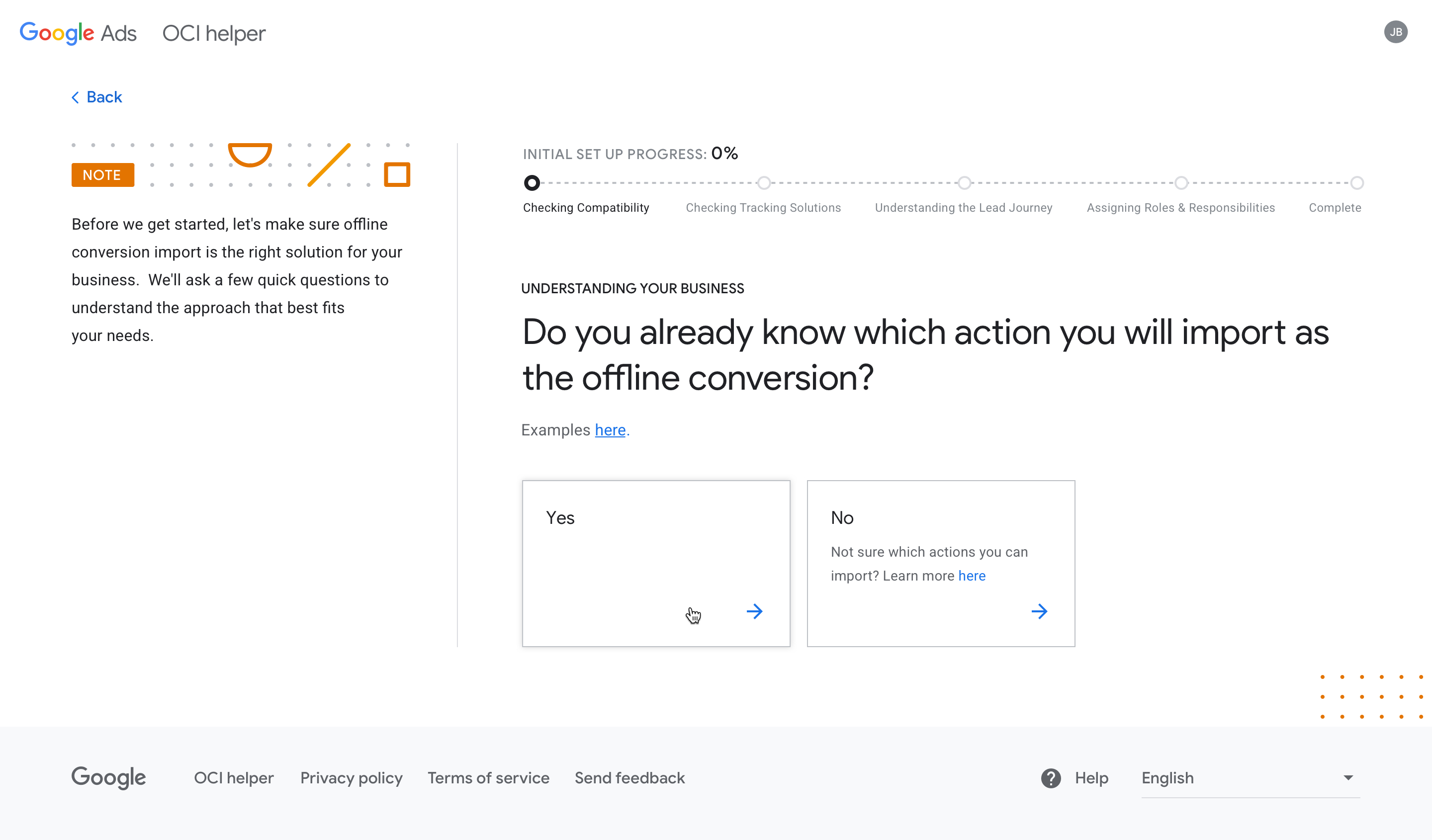This screenshot has height=840, width=1432.
Task: Open the Examples here link
Action: point(610,430)
